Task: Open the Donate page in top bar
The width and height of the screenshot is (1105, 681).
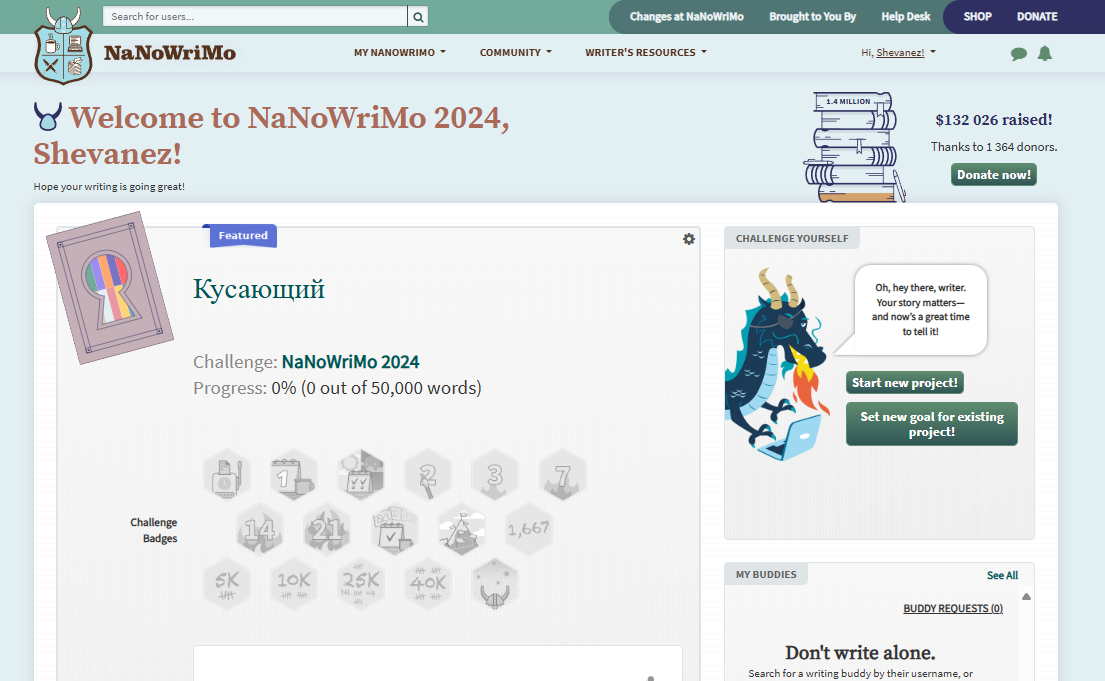Action: [x=1037, y=16]
